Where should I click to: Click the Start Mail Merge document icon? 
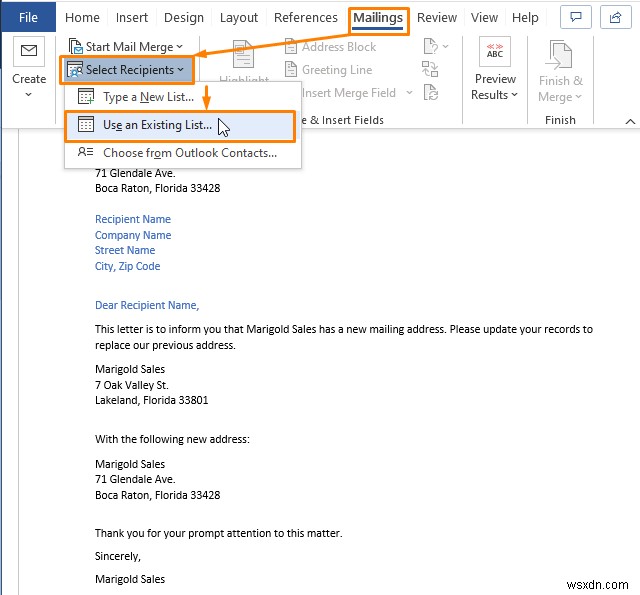[x=76, y=46]
